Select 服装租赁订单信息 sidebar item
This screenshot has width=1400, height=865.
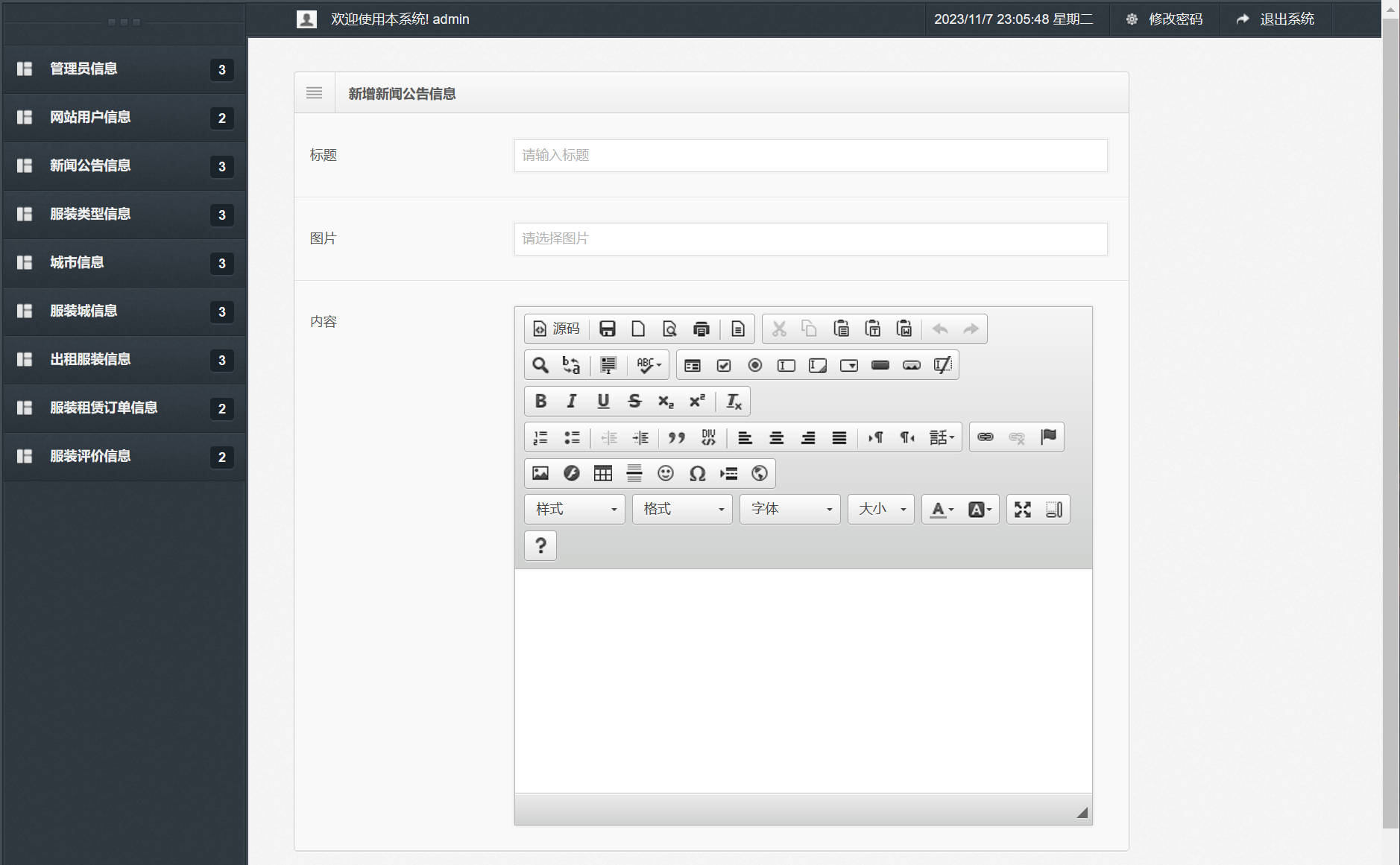(x=104, y=408)
